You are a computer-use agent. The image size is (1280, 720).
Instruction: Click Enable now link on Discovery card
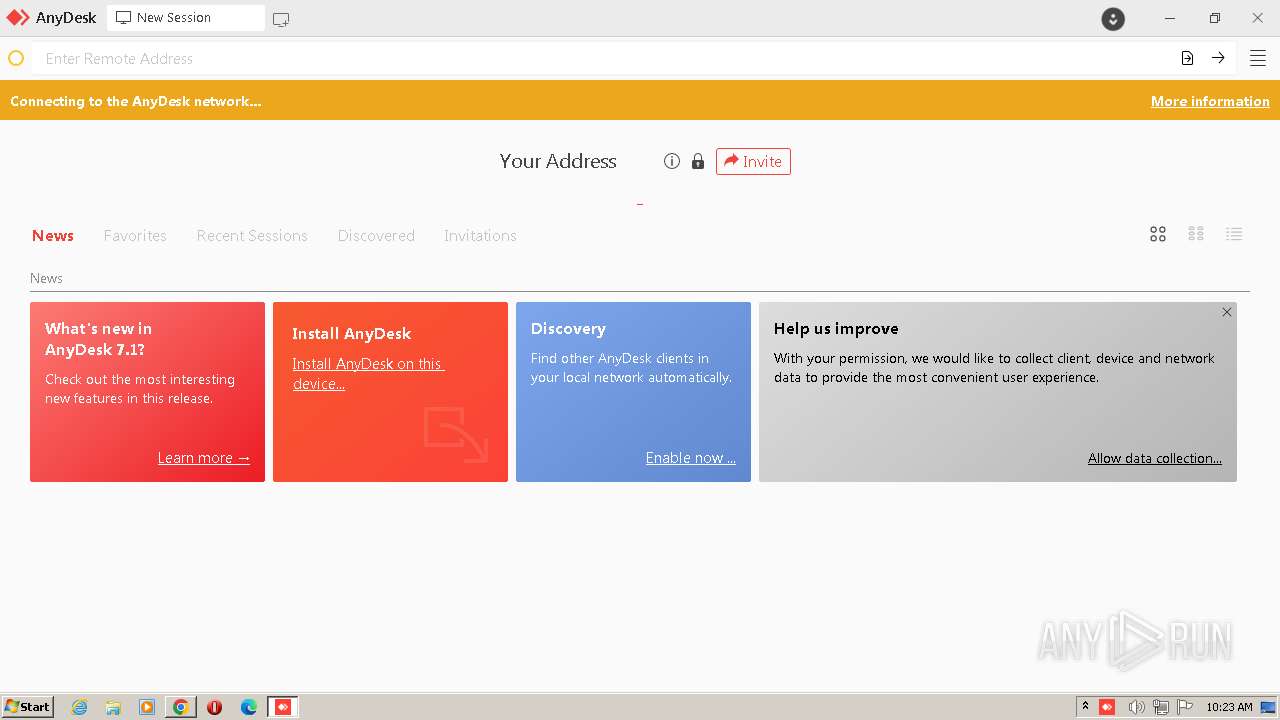pyautogui.click(x=690, y=458)
